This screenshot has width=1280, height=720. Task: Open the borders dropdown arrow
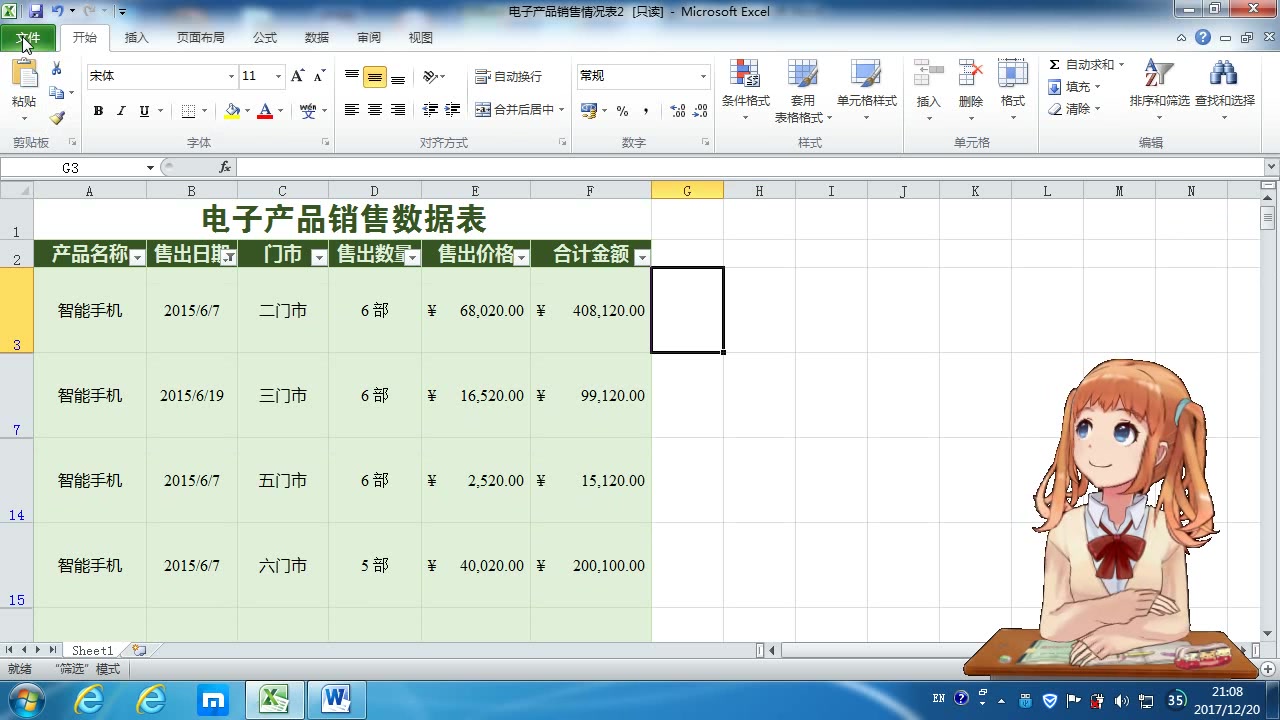[205, 111]
